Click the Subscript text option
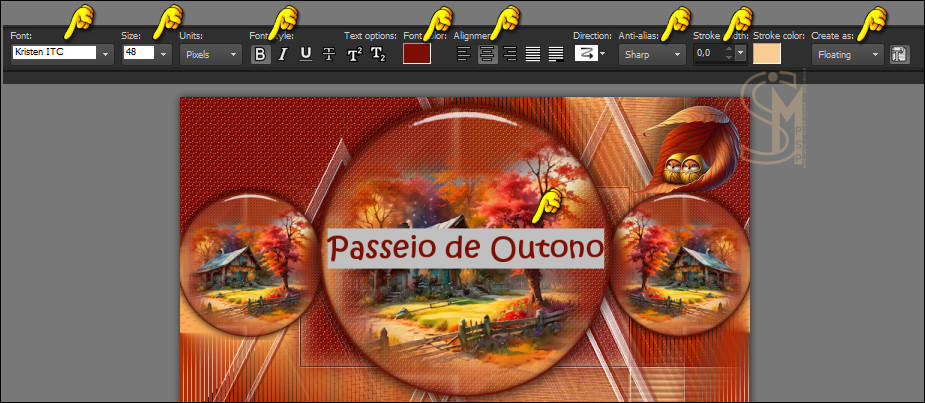This screenshot has height=403, width=925. [378, 54]
